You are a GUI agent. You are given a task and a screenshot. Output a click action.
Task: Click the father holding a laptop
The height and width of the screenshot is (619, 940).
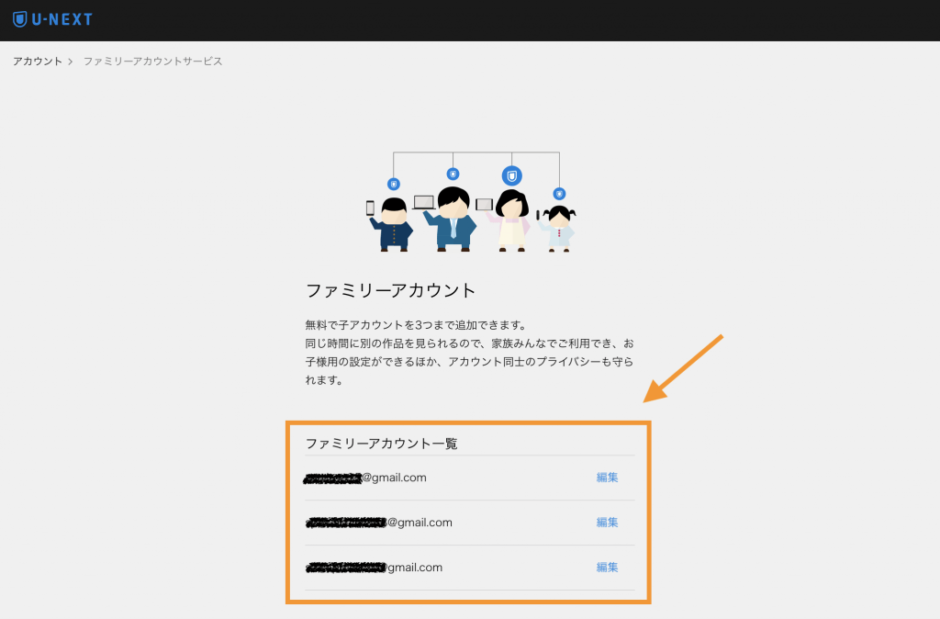[x=453, y=219]
